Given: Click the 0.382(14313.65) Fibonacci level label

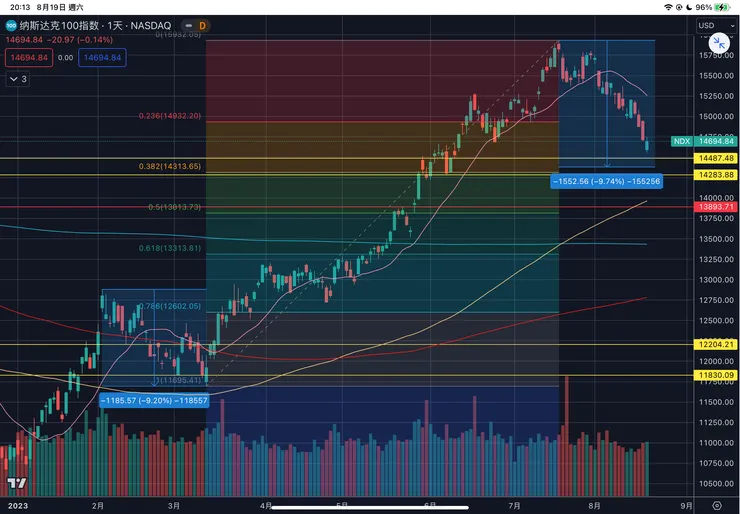Looking at the screenshot, I should coord(170,167).
